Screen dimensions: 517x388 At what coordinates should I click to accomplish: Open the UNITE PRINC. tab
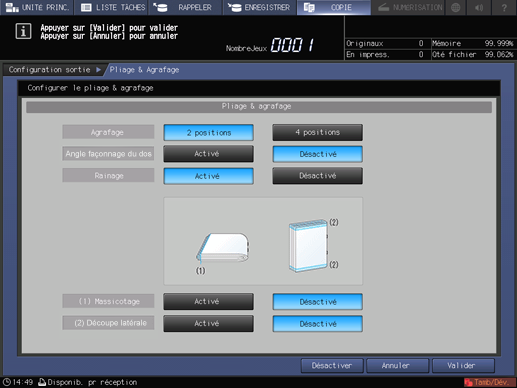(37, 7)
